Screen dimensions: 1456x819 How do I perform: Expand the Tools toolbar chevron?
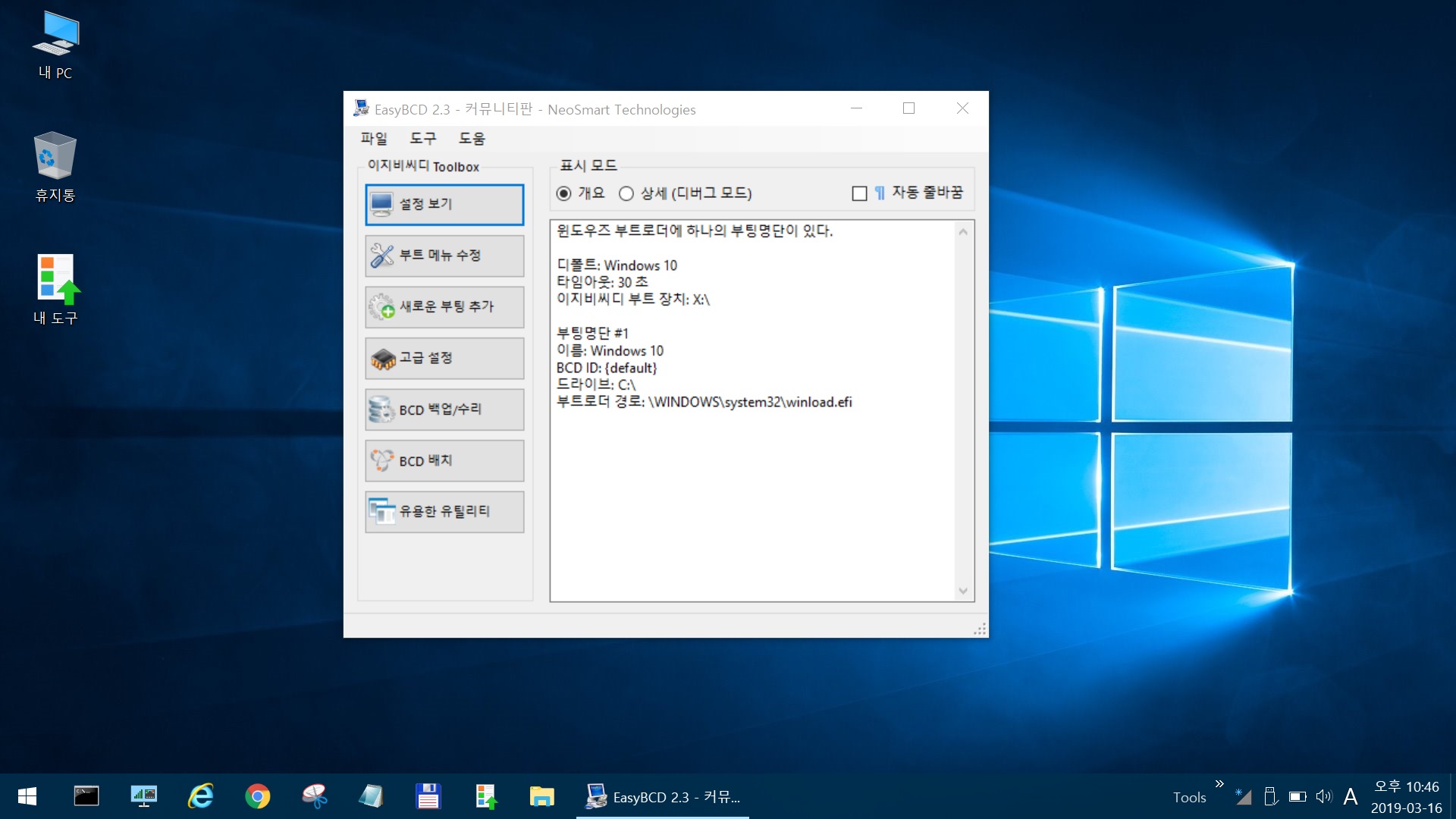click(1219, 784)
